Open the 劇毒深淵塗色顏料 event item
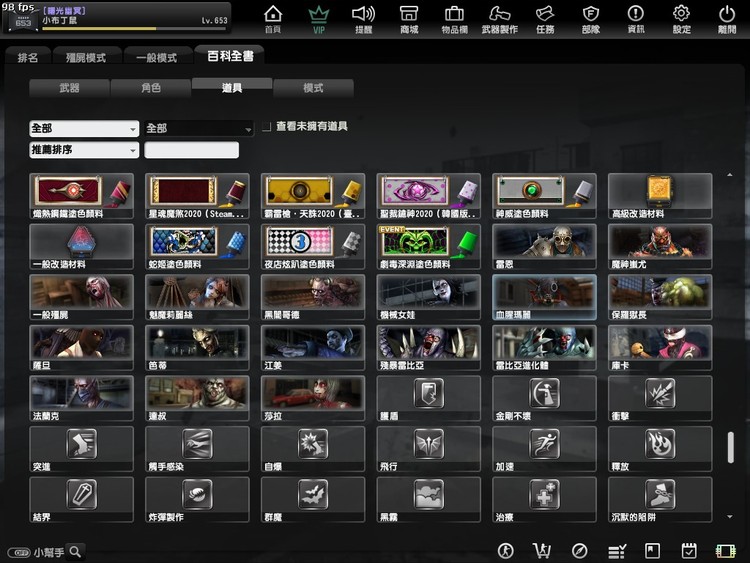 (429, 247)
